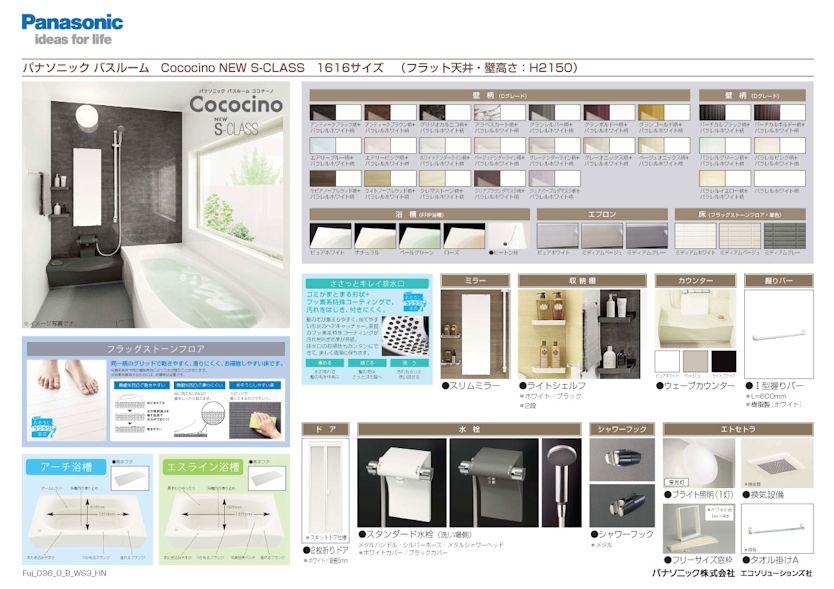
Task: Click the フラッグストーンフロア heading
Action: [x=156, y=349]
